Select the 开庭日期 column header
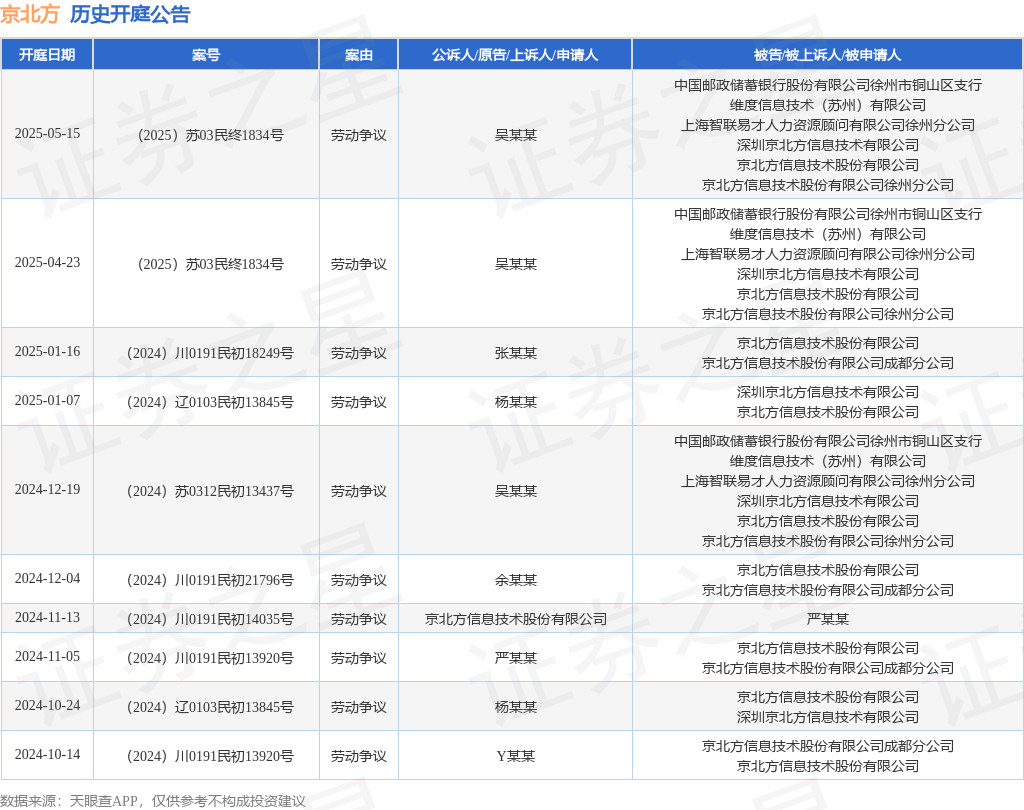Screen dimensions: 1024x810 click(47, 55)
